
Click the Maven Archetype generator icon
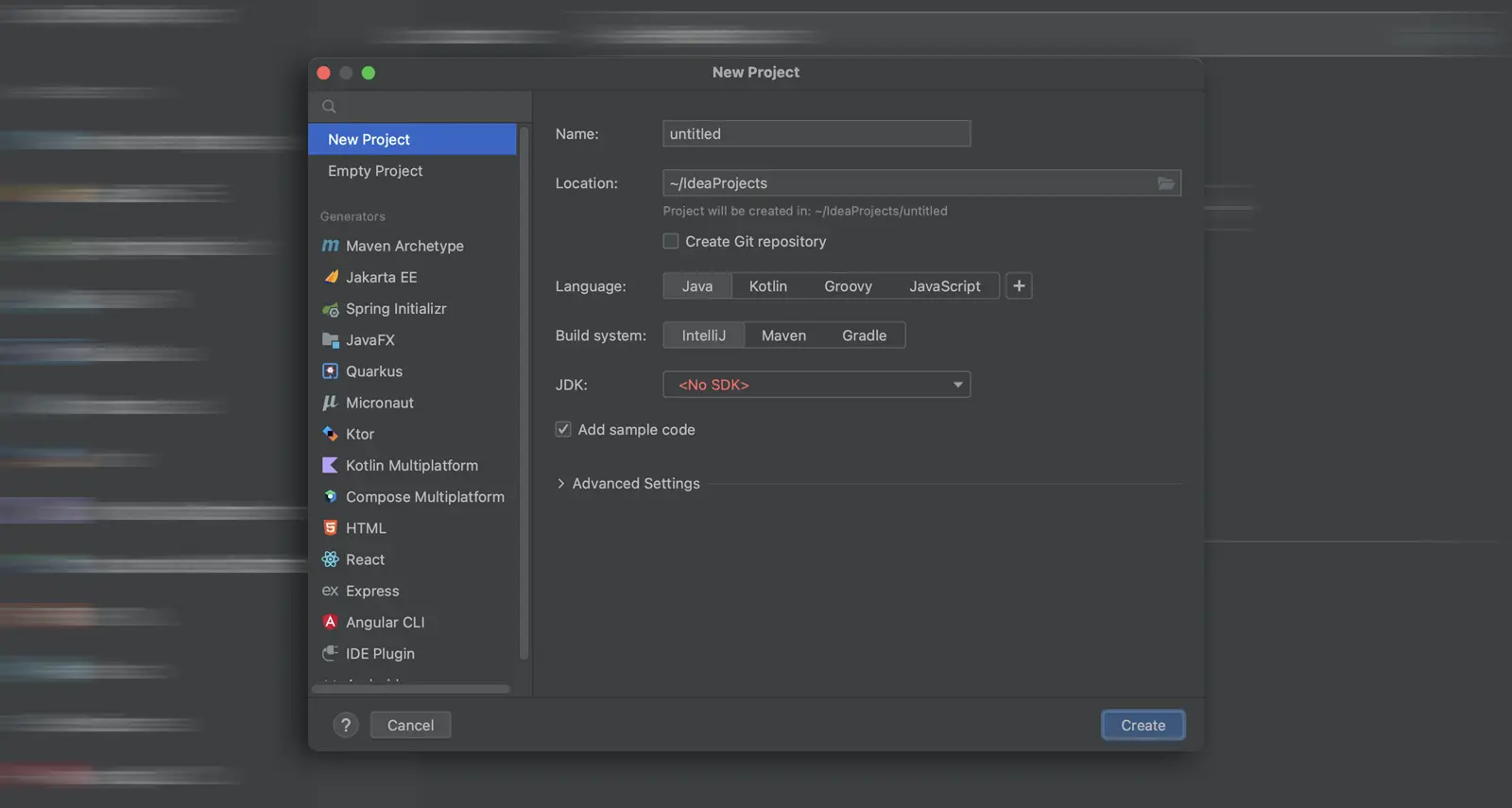click(x=330, y=246)
